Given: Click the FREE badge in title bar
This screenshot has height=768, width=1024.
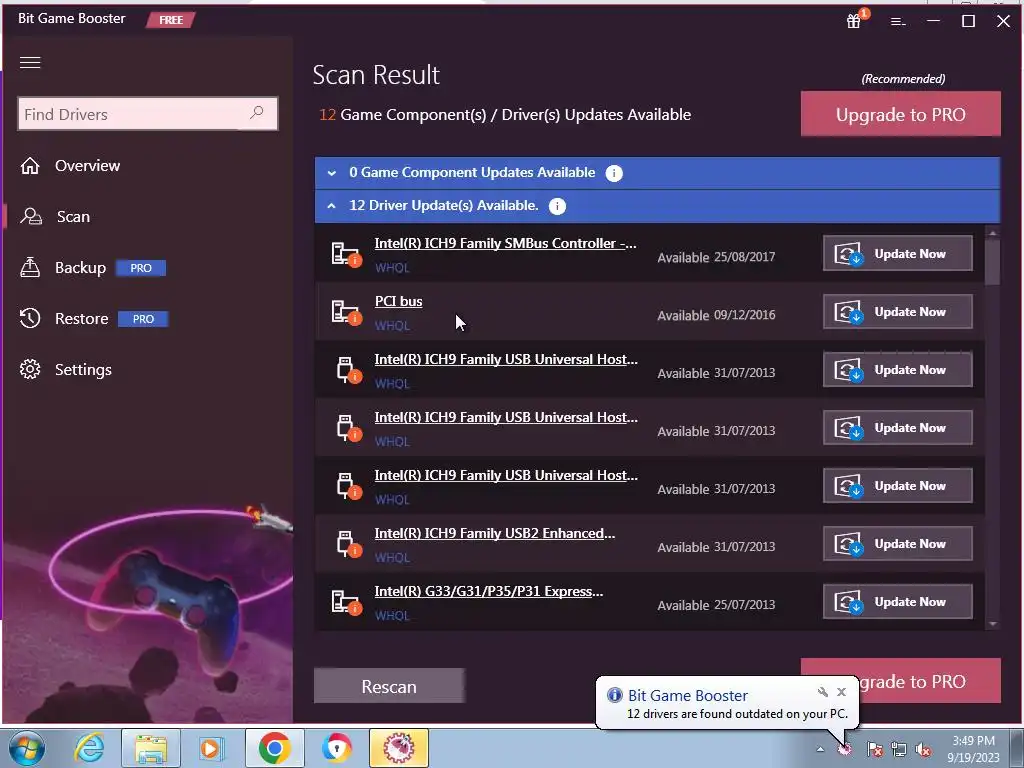Looking at the screenshot, I should [x=171, y=20].
